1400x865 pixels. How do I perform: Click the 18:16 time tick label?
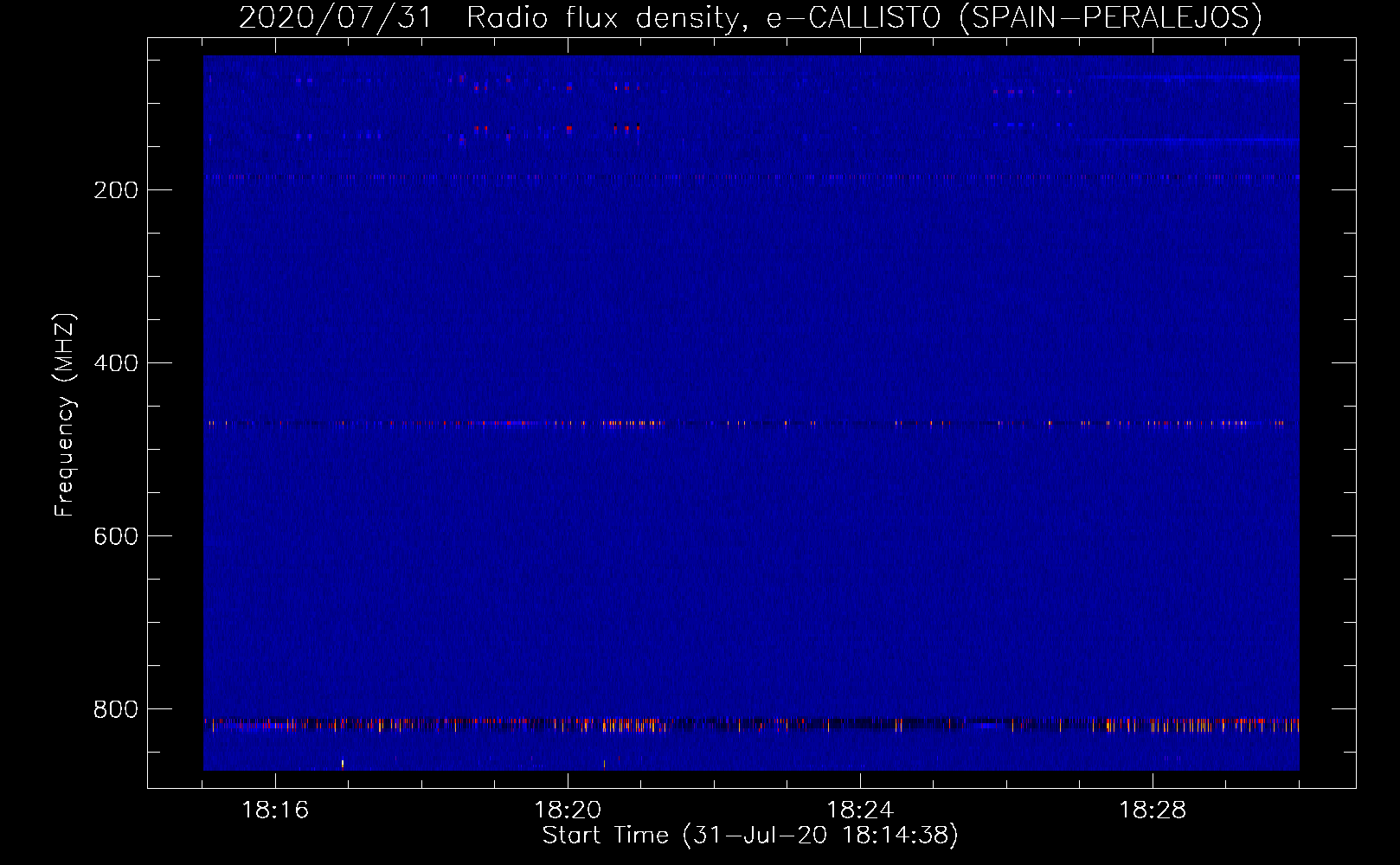point(275,811)
